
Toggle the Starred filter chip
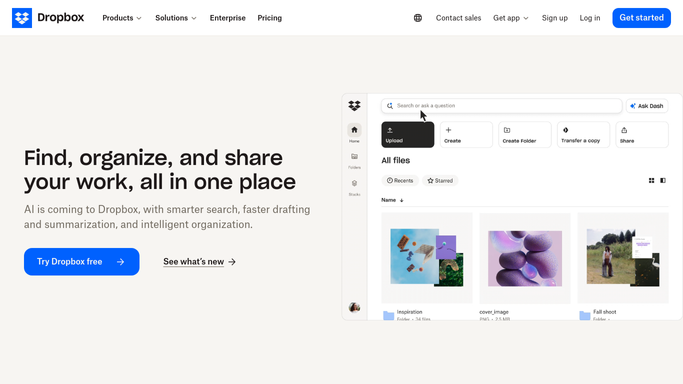pos(440,180)
